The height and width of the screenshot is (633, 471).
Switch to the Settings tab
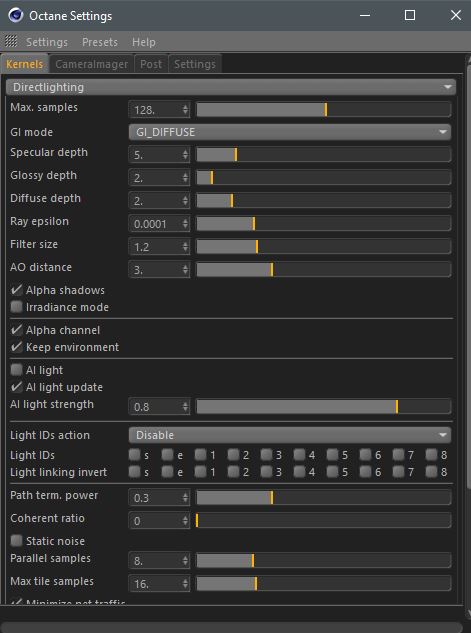195,64
